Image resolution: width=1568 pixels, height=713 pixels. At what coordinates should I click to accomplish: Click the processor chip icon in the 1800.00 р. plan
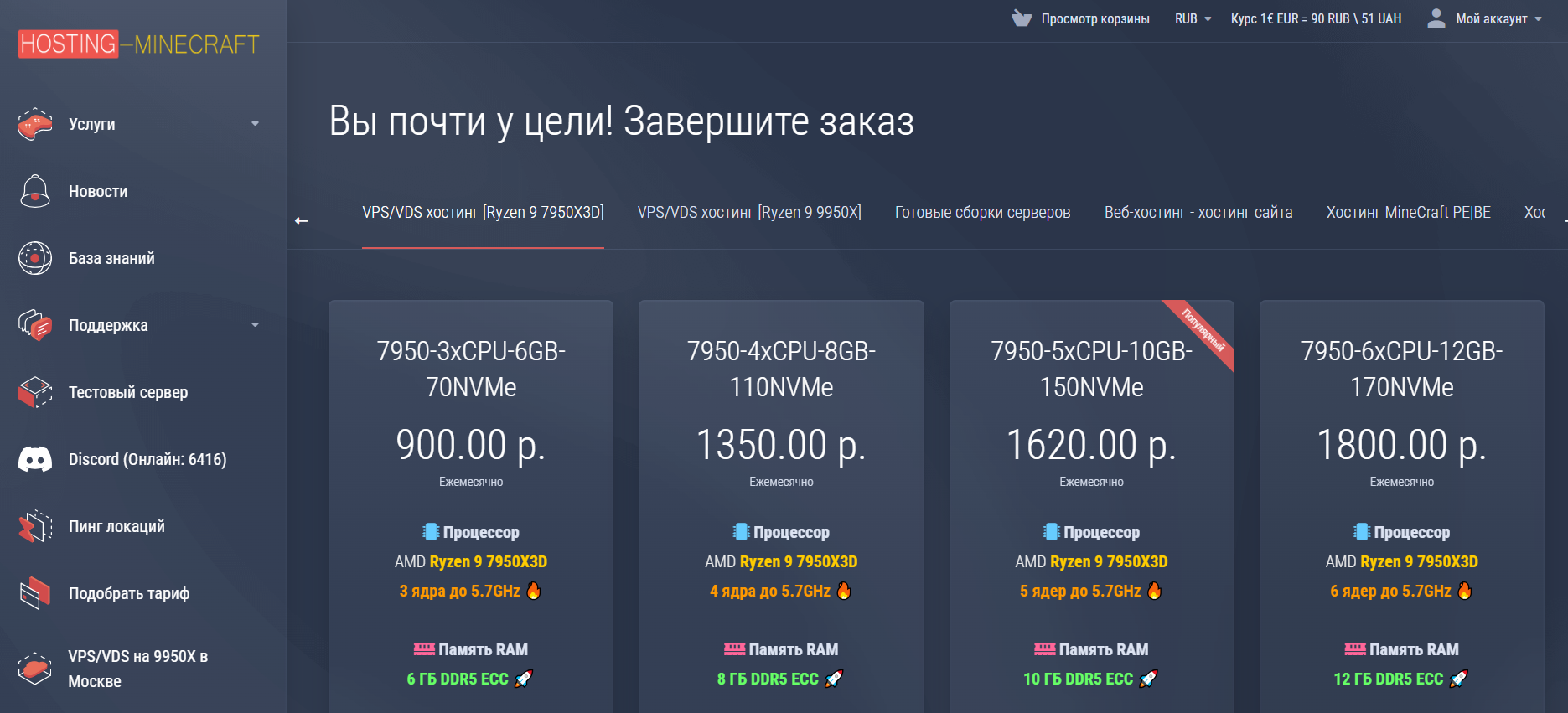point(1362,532)
